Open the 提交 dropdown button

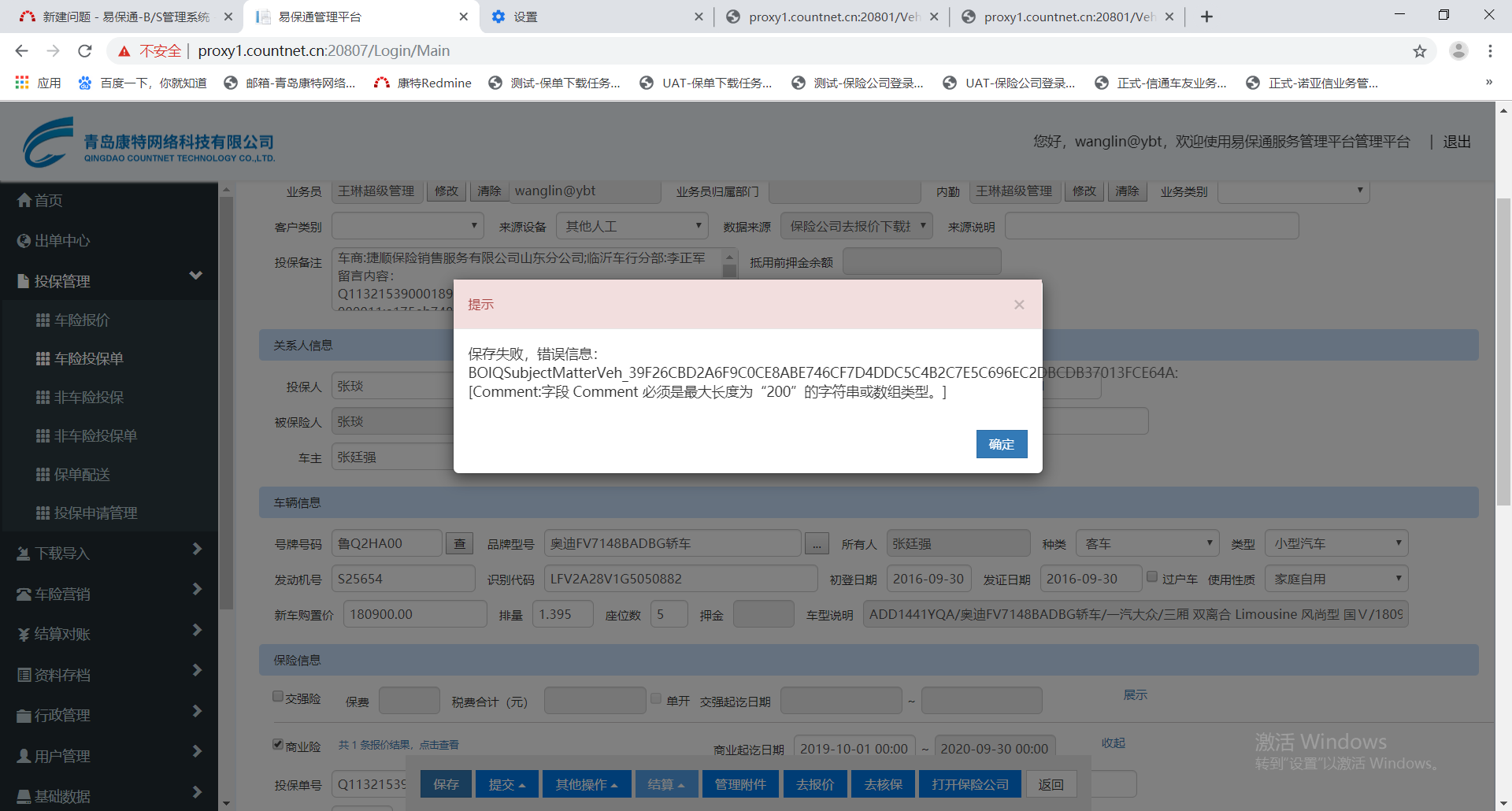coord(506,784)
